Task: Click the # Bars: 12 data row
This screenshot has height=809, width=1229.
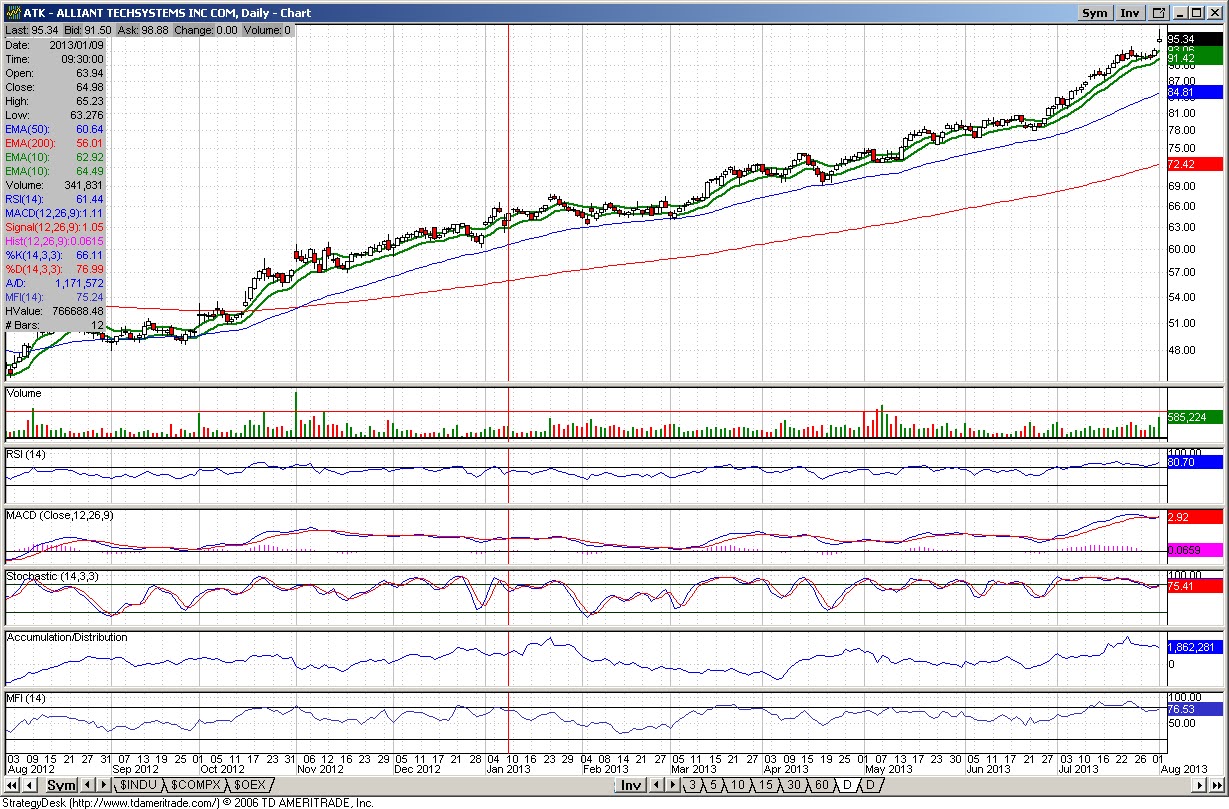Action: click(55, 325)
